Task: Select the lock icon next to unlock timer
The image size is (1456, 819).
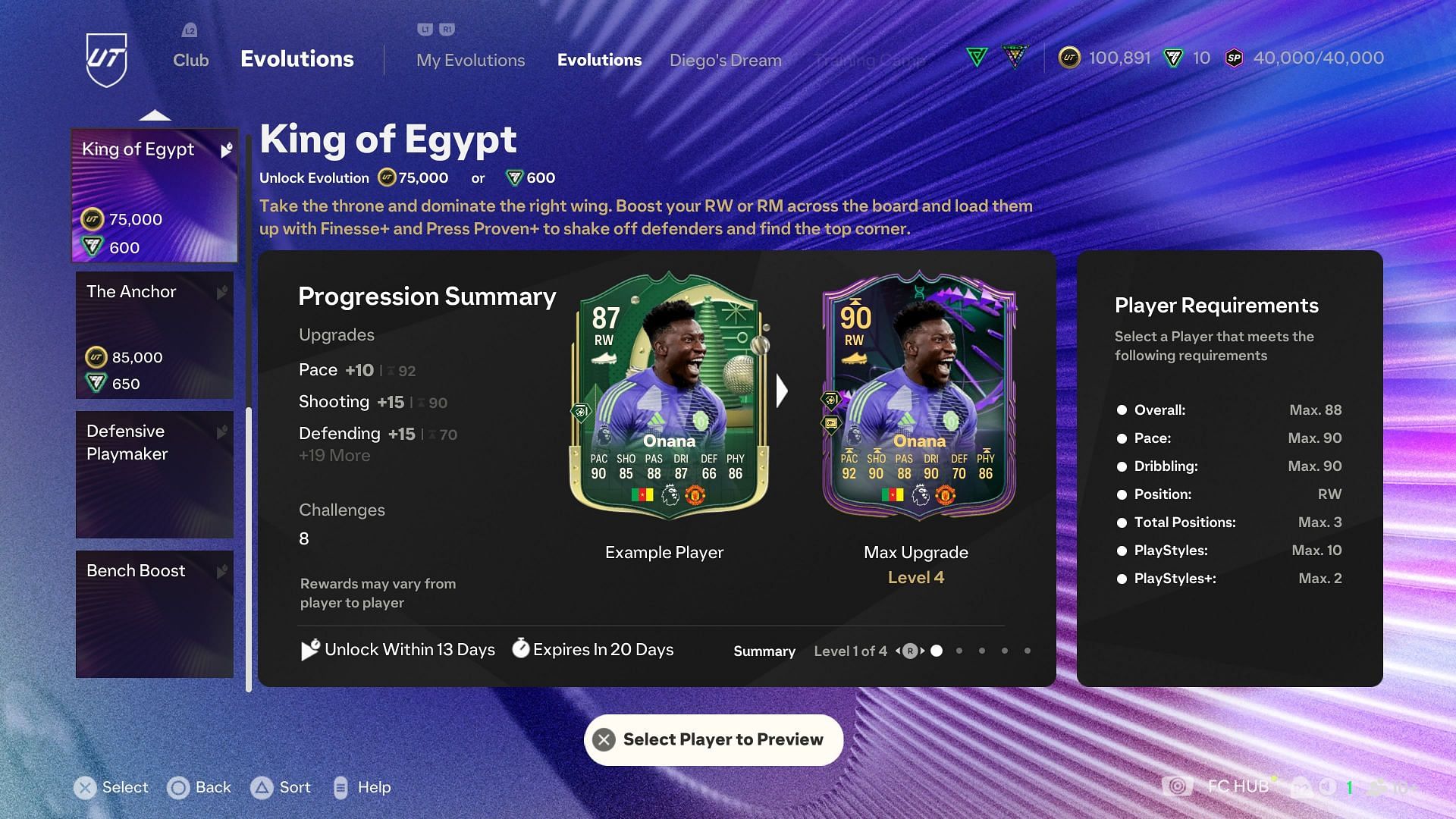Action: 309,649
